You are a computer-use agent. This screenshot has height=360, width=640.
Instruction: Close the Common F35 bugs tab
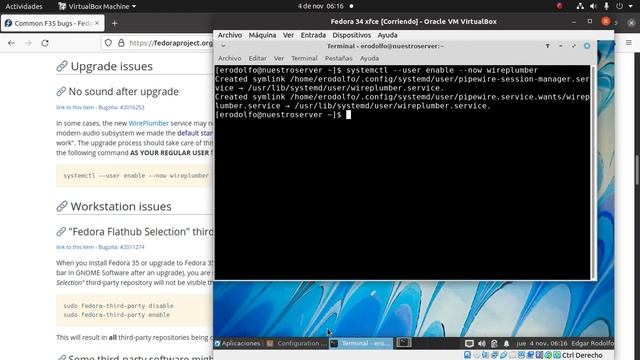tap(97, 23)
